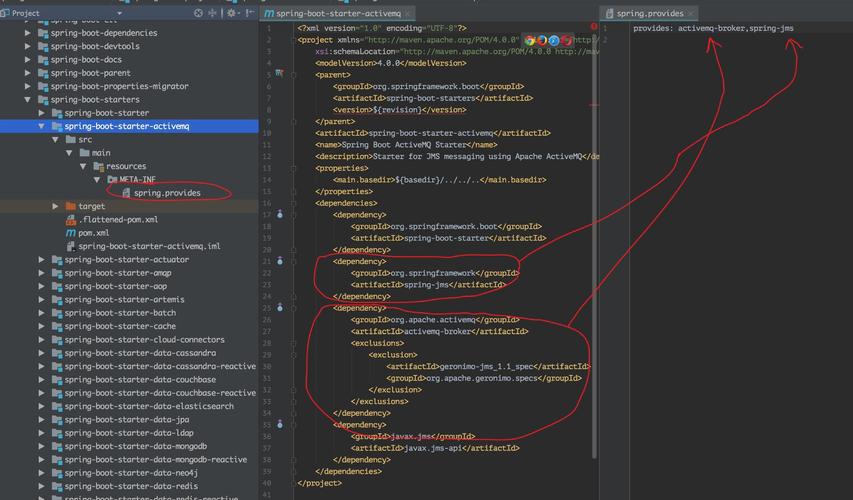The width and height of the screenshot is (853, 500).
Task: Click artifactId javax.jms-api text
Action: pyautogui.click(x=435, y=448)
